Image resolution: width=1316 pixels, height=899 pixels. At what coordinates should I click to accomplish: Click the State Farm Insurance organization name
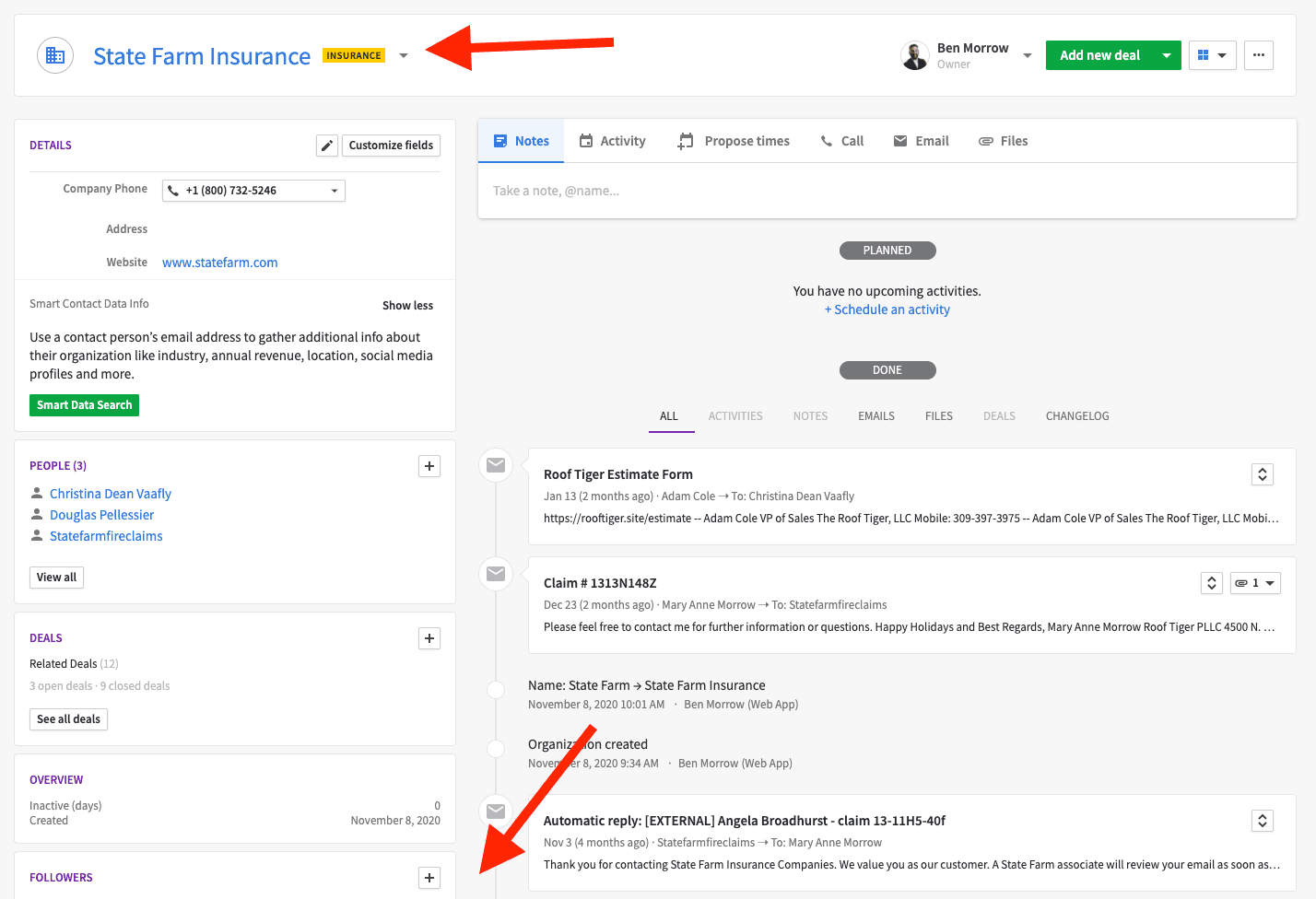click(202, 56)
